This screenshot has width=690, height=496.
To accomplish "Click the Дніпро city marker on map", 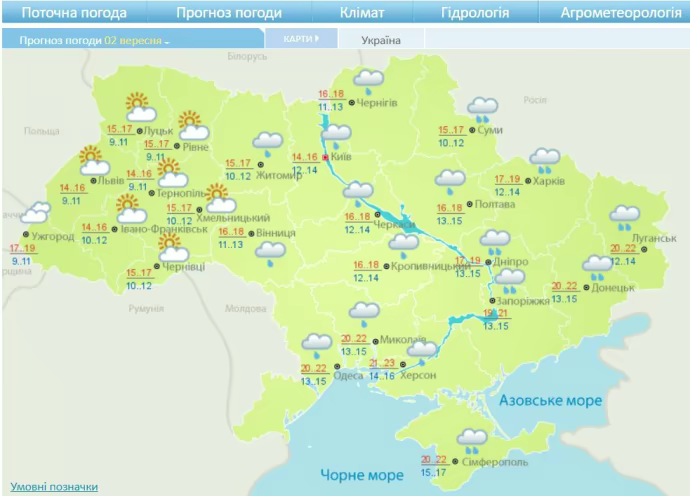I will click(x=489, y=260).
